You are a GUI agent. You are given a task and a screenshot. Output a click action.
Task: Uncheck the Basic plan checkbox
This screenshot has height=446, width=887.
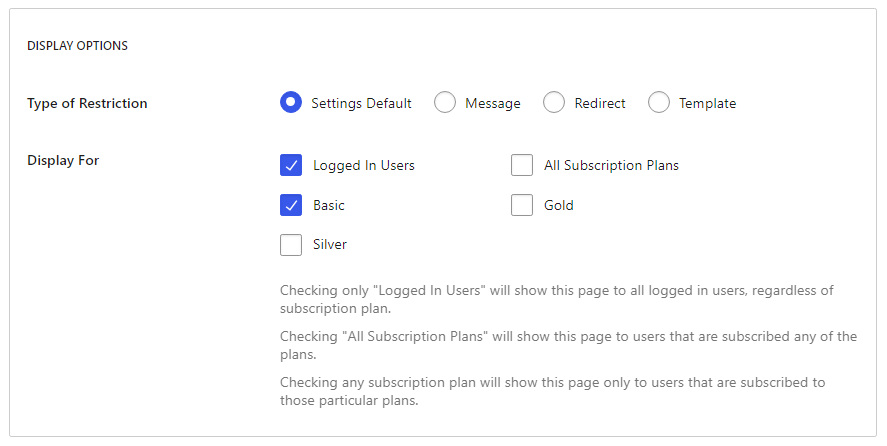291,205
